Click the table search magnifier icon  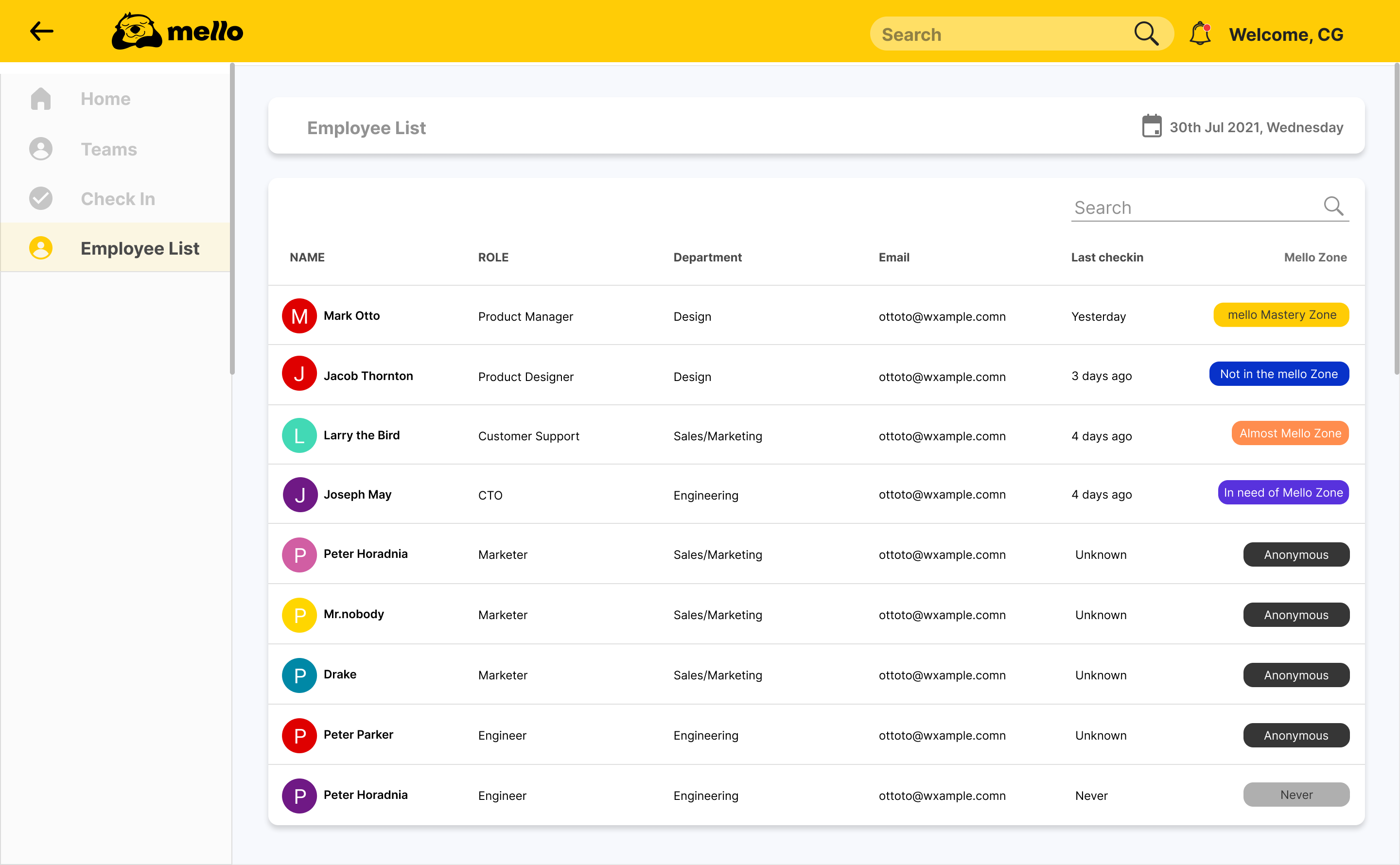(x=1333, y=206)
